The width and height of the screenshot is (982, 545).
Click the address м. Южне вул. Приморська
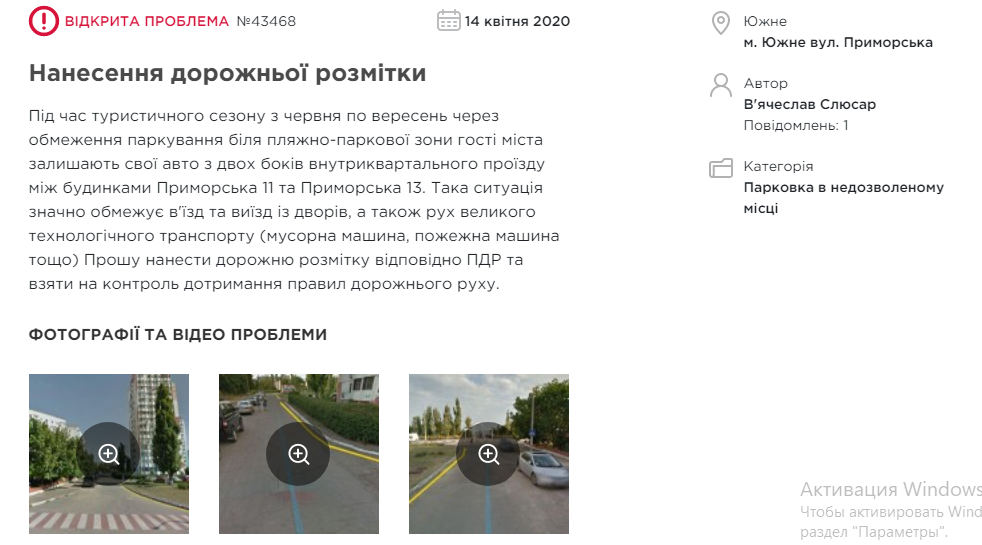(838, 43)
